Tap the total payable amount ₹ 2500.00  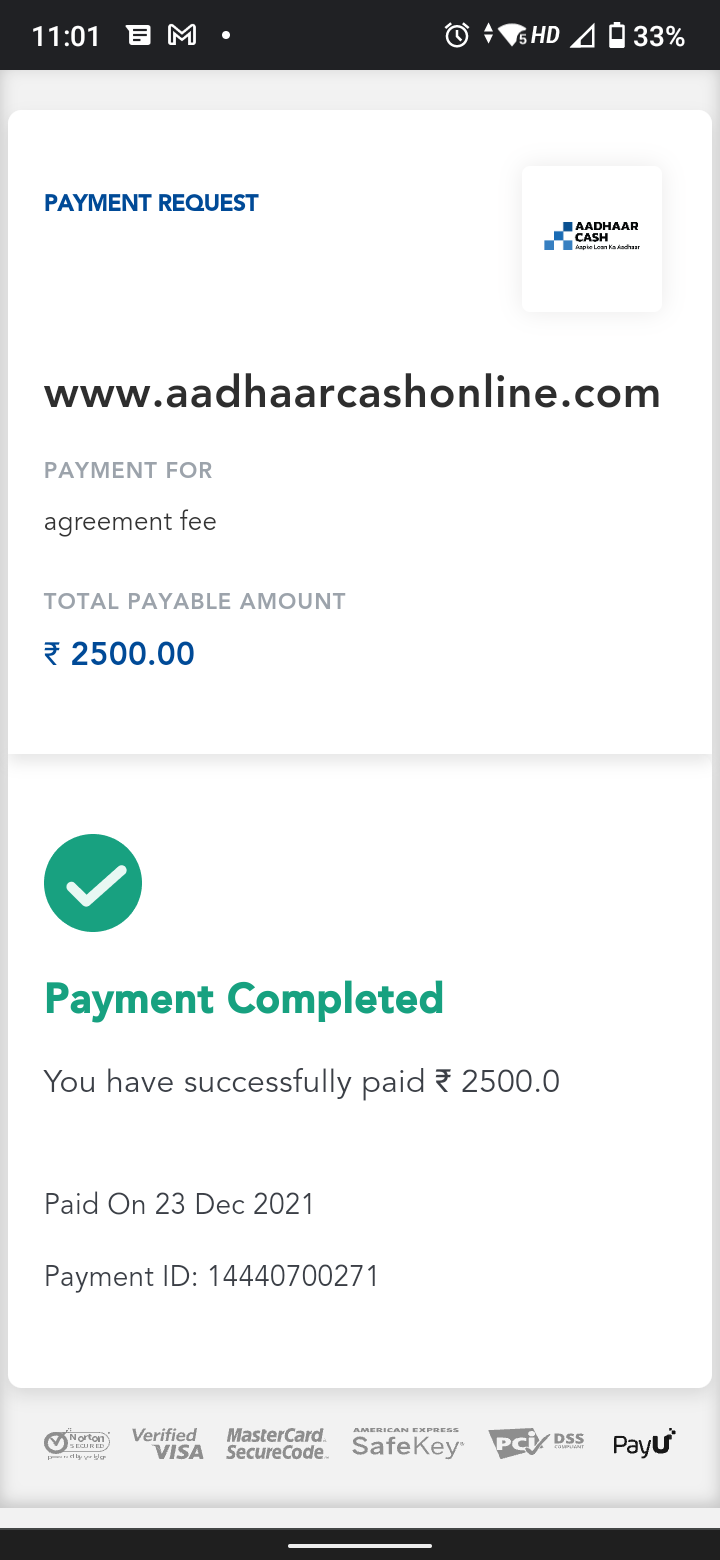click(119, 654)
